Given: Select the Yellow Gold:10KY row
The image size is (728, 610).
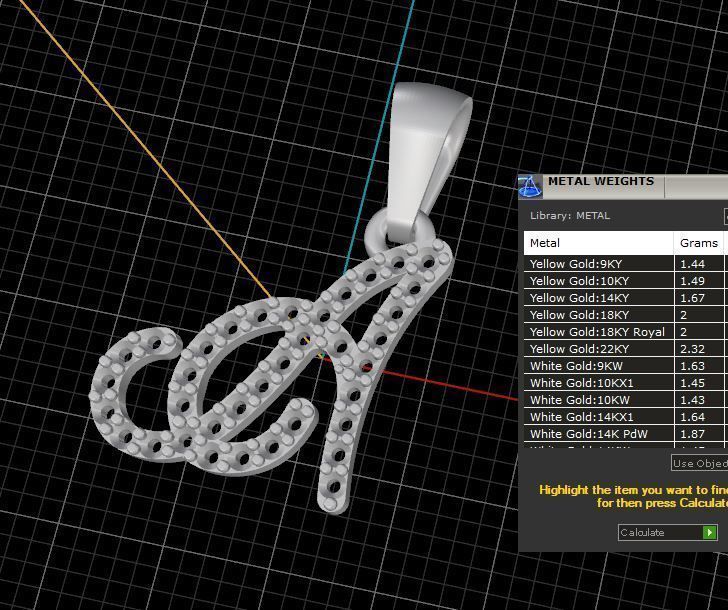Looking at the screenshot, I should tap(624, 281).
